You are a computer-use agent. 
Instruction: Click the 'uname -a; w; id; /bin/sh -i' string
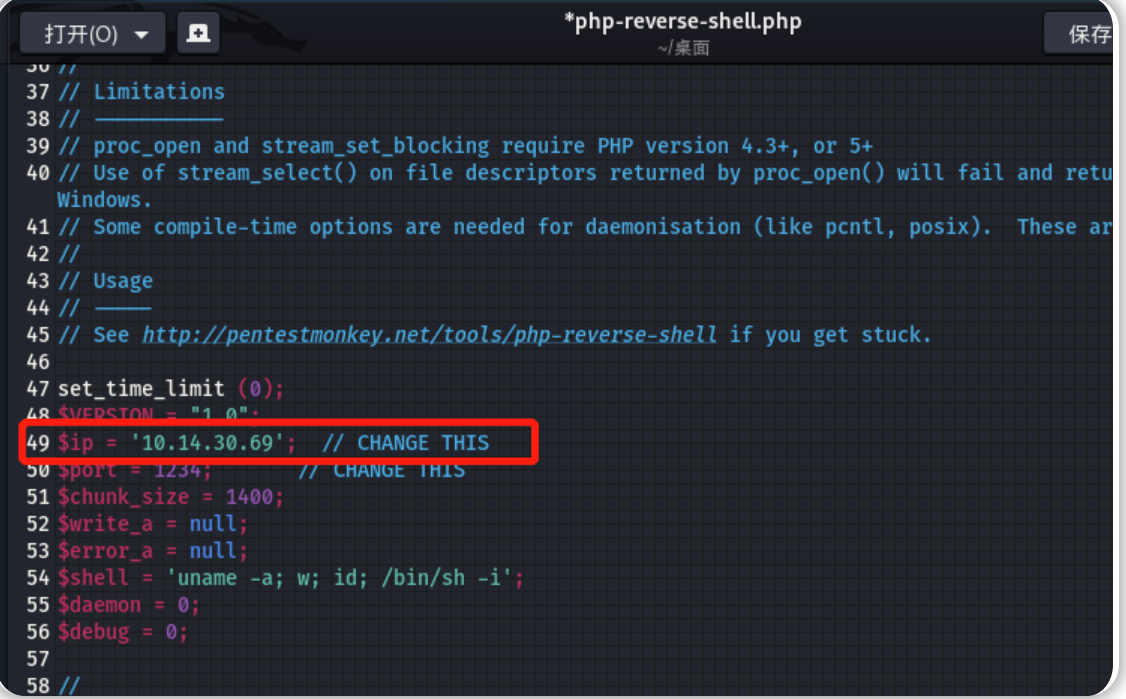pos(339,578)
